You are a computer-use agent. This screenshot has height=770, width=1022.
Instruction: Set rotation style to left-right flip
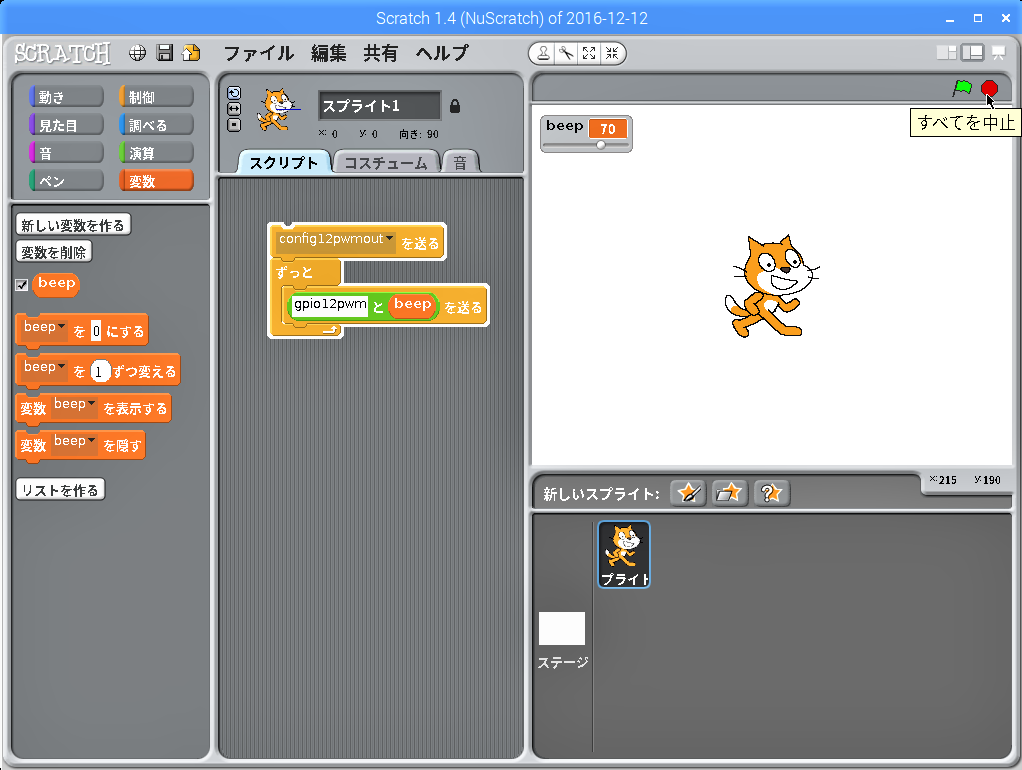click(234, 109)
